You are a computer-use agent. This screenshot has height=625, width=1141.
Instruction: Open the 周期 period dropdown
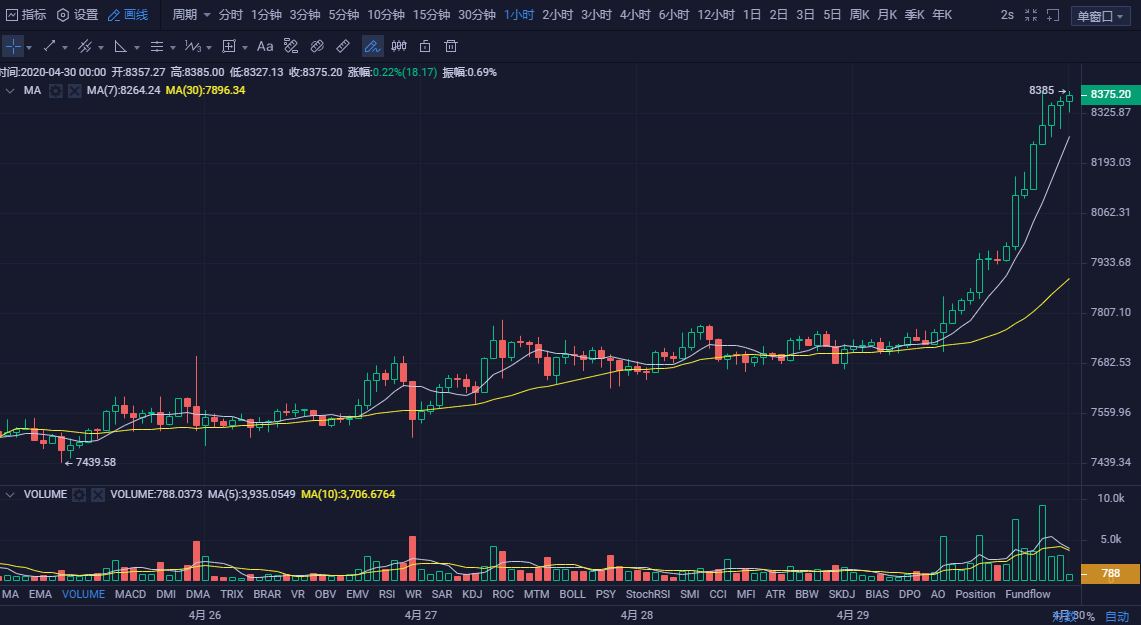[x=191, y=15]
